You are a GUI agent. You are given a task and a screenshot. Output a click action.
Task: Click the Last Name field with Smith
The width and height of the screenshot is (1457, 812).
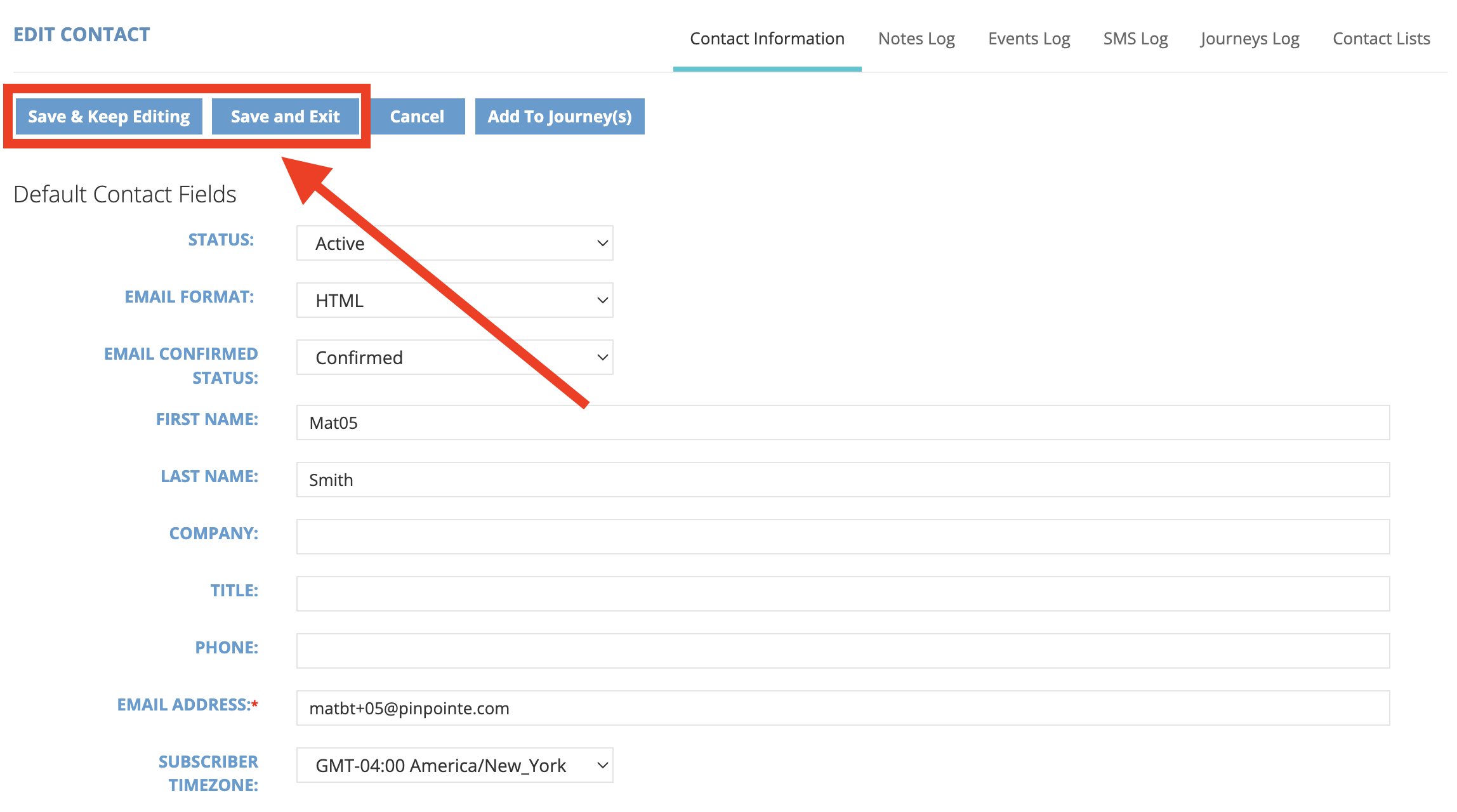coord(843,480)
